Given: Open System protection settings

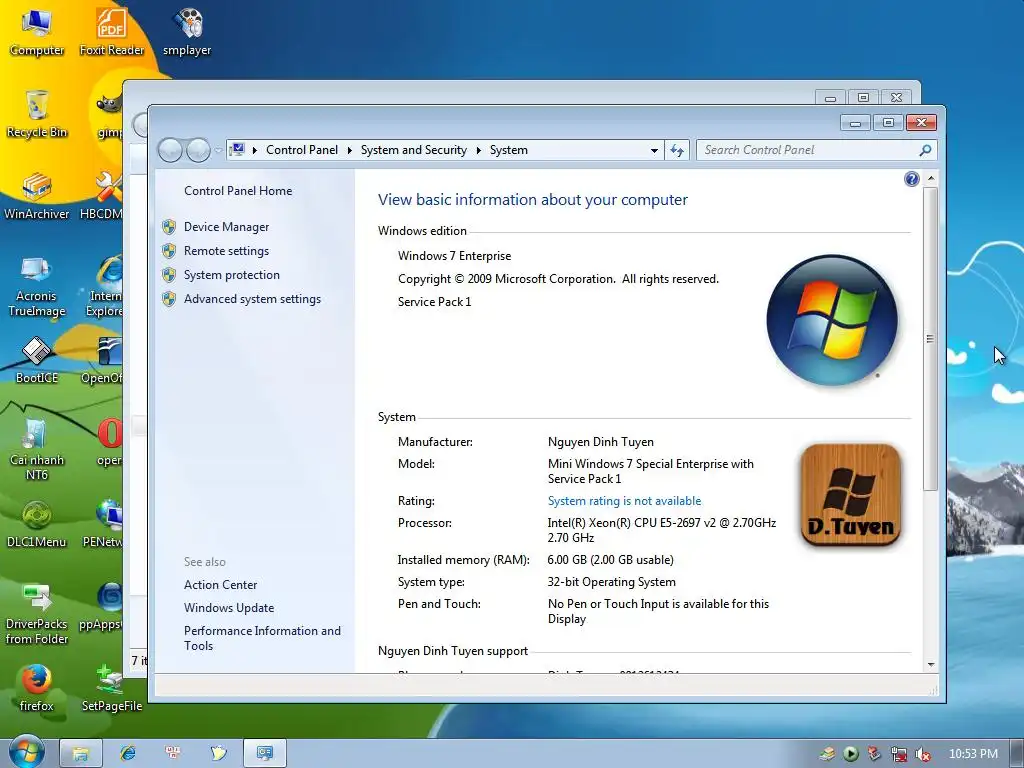Looking at the screenshot, I should [232, 275].
